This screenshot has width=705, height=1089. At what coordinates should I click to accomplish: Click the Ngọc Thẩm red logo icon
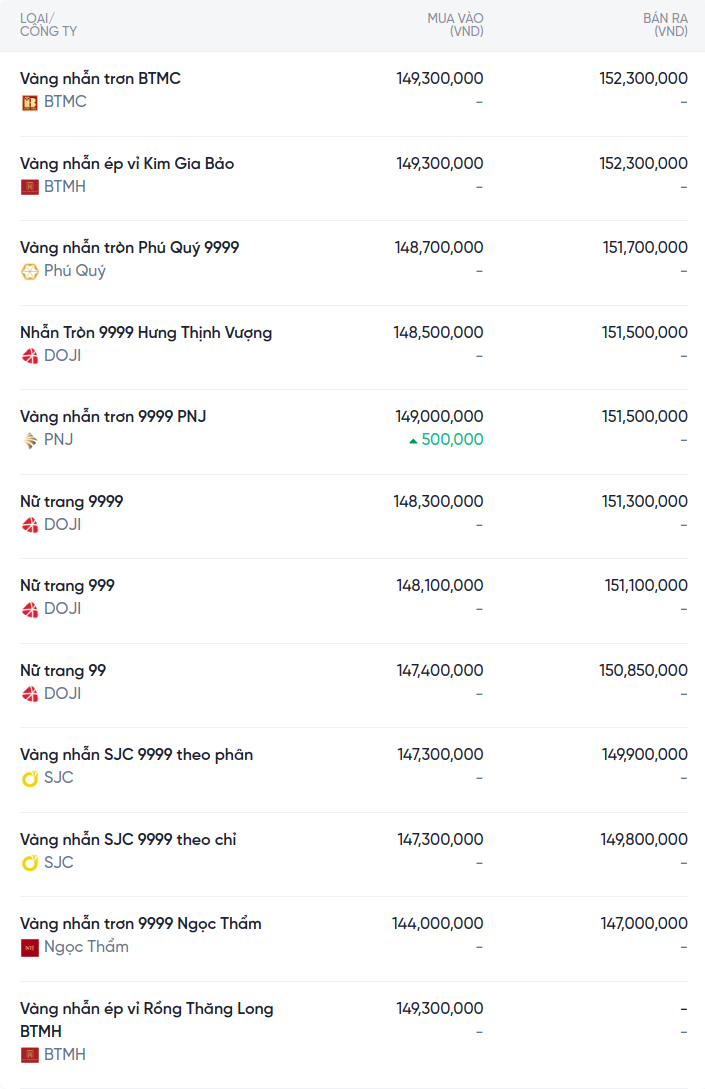tap(30, 947)
